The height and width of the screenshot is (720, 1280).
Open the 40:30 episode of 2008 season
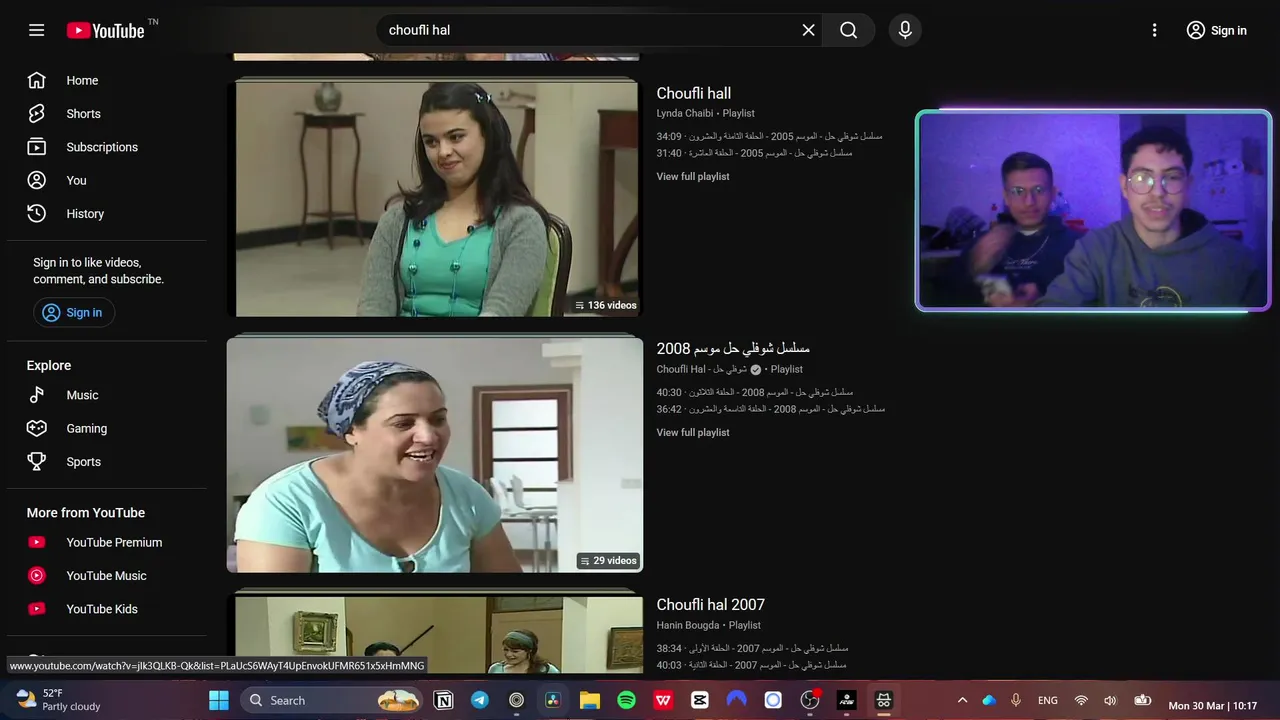click(755, 392)
